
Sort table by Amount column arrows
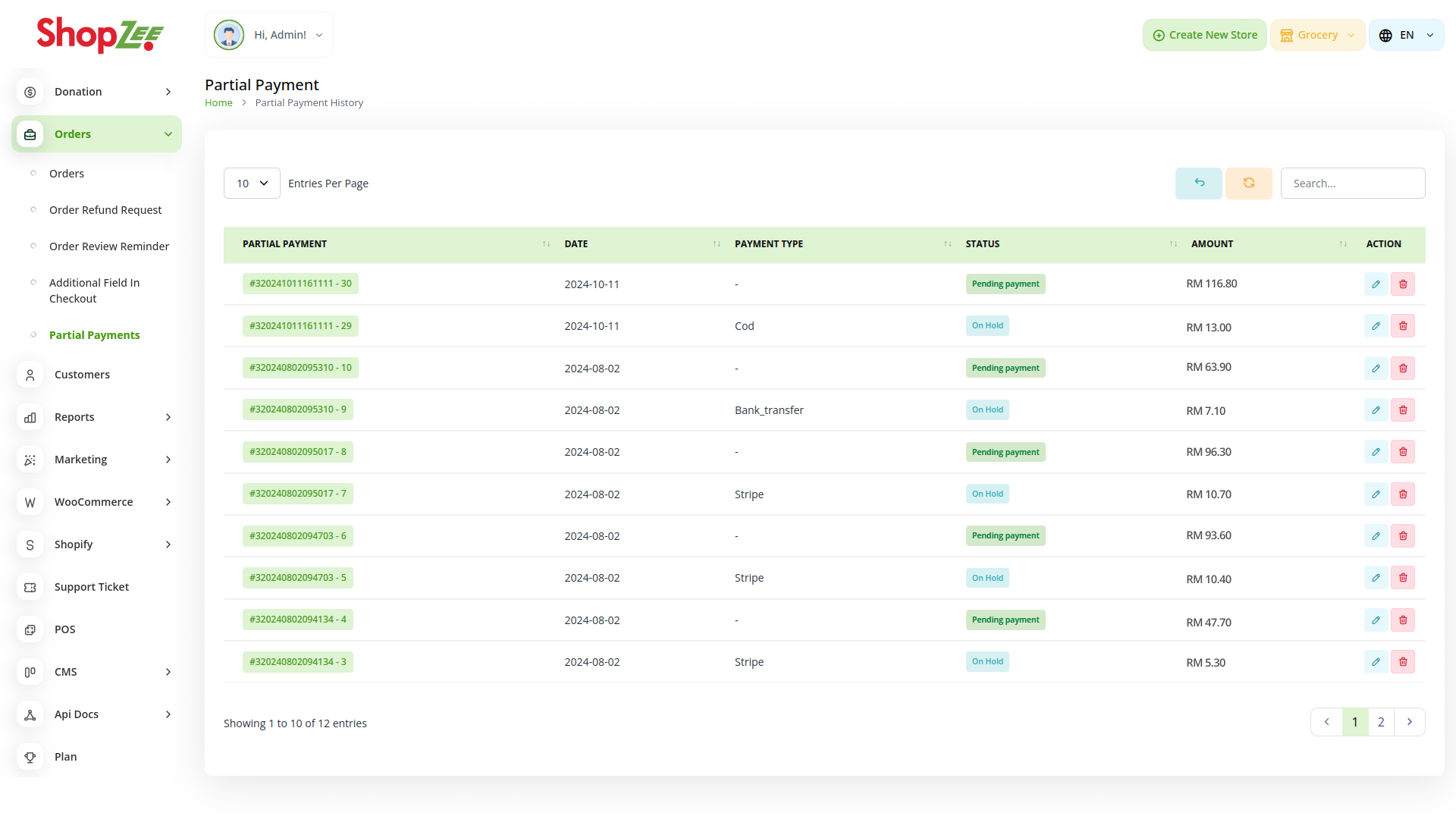pos(1343,244)
